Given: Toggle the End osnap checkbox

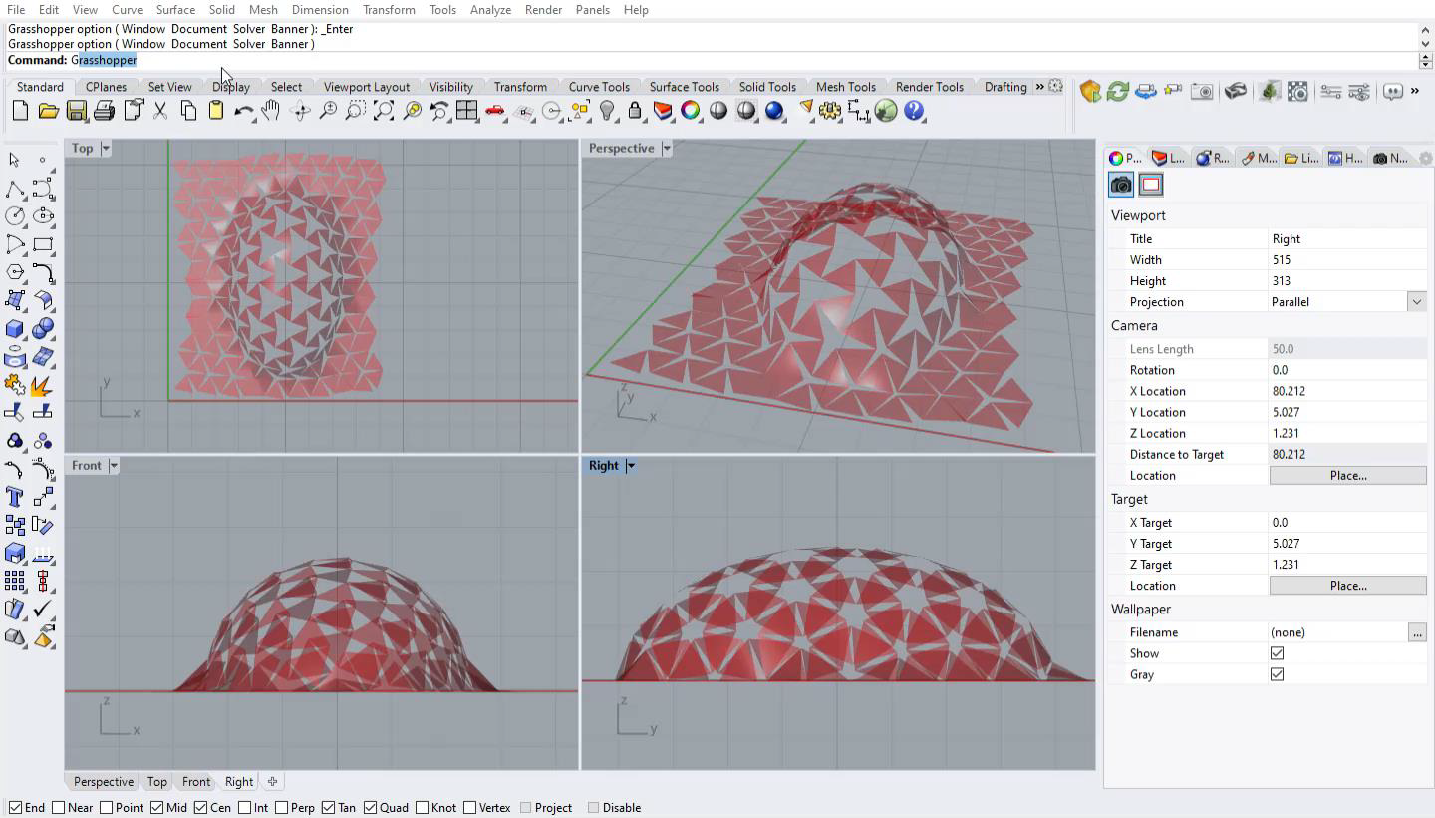Looking at the screenshot, I should click(x=15, y=808).
